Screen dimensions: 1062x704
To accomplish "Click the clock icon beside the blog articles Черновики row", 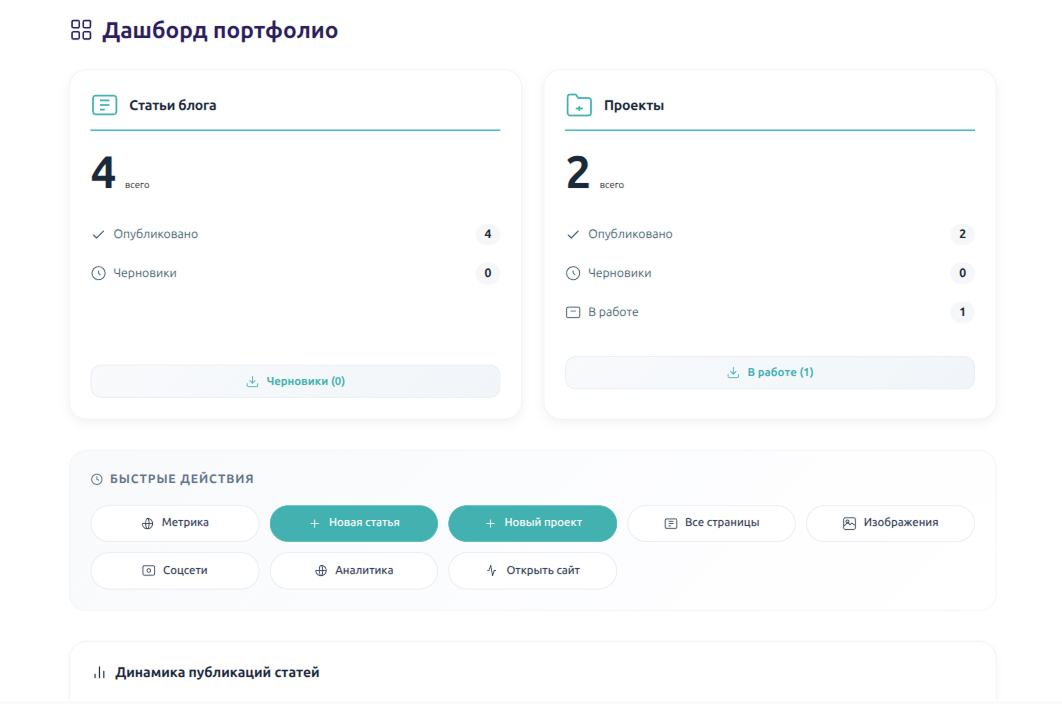I will (98, 273).
